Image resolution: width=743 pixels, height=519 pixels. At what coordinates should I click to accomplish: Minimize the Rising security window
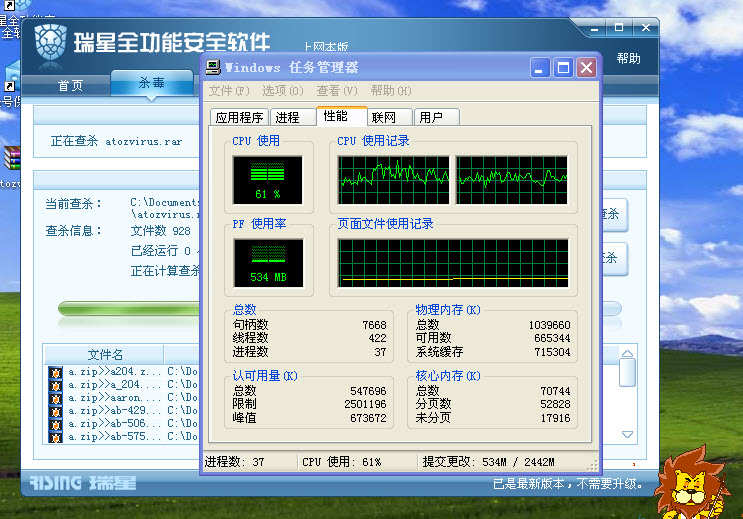click(x=594, y=28)
